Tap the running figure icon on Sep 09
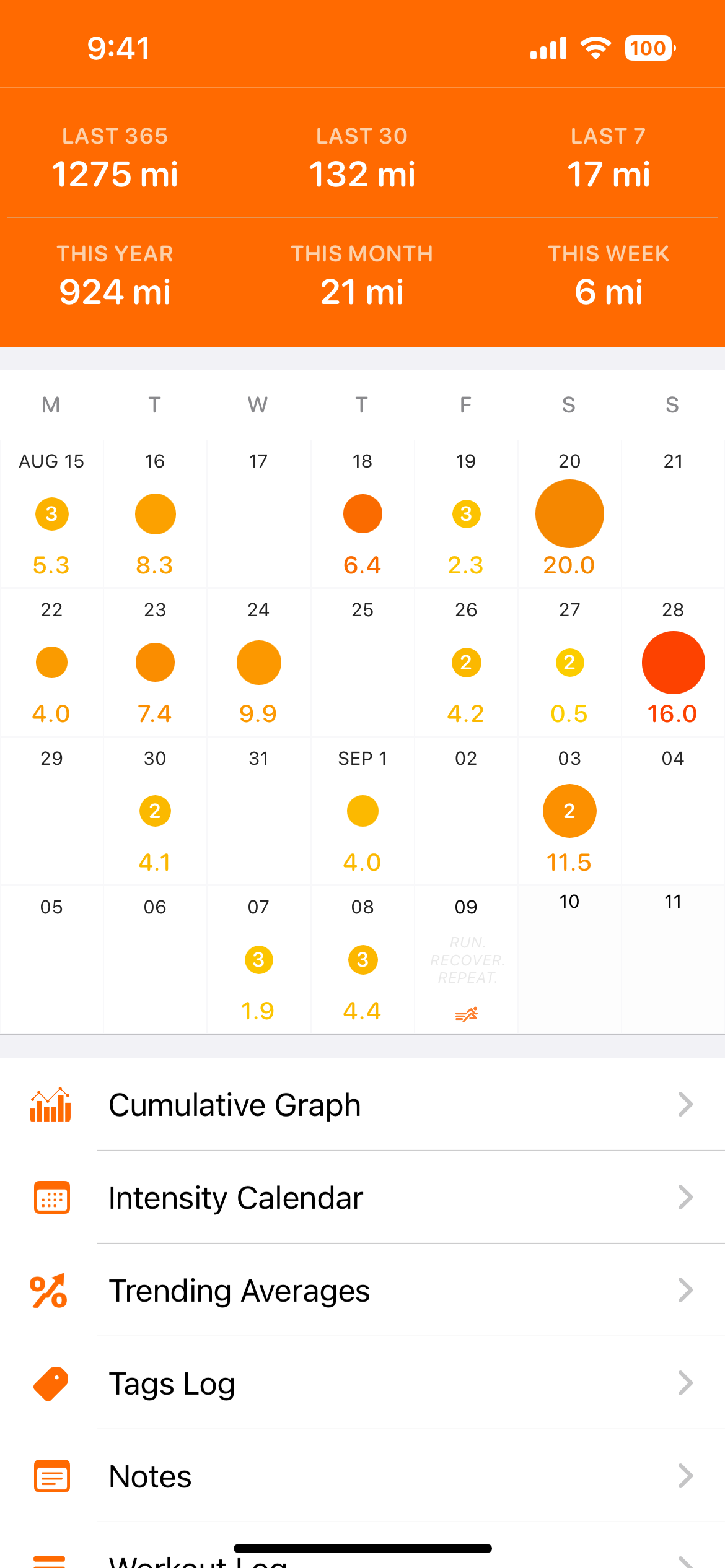This screenshot has height=1568, width=725. tap(467, 1014)
